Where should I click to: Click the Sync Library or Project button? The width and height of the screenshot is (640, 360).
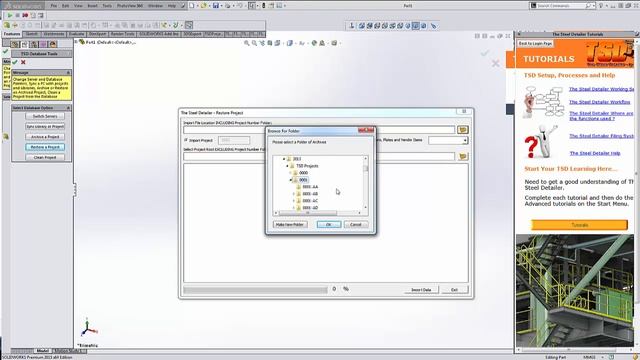[45, 127]
